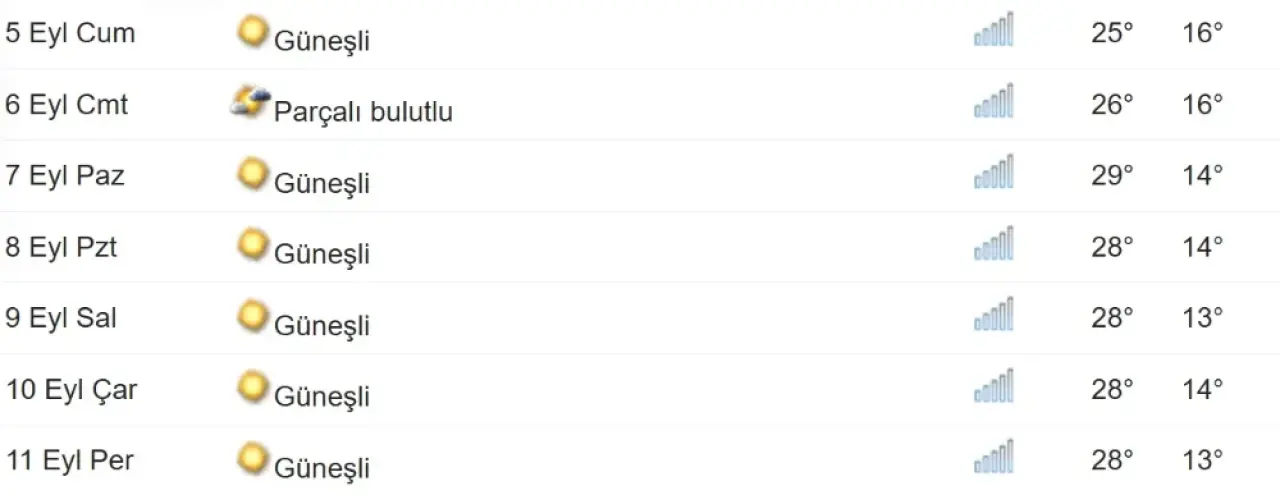Click wind strength bars icon for 6 Eyl Cmt

point(993,101)
